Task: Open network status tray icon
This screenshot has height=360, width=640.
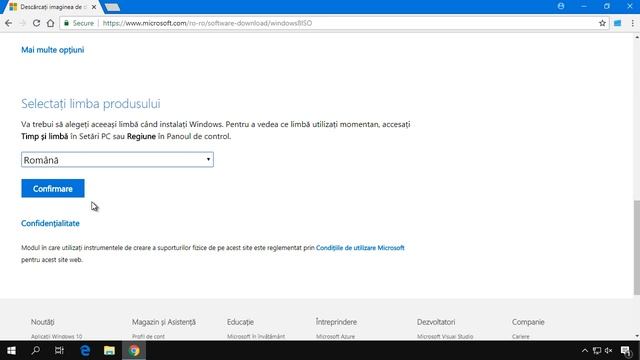Action: point(597,351)
